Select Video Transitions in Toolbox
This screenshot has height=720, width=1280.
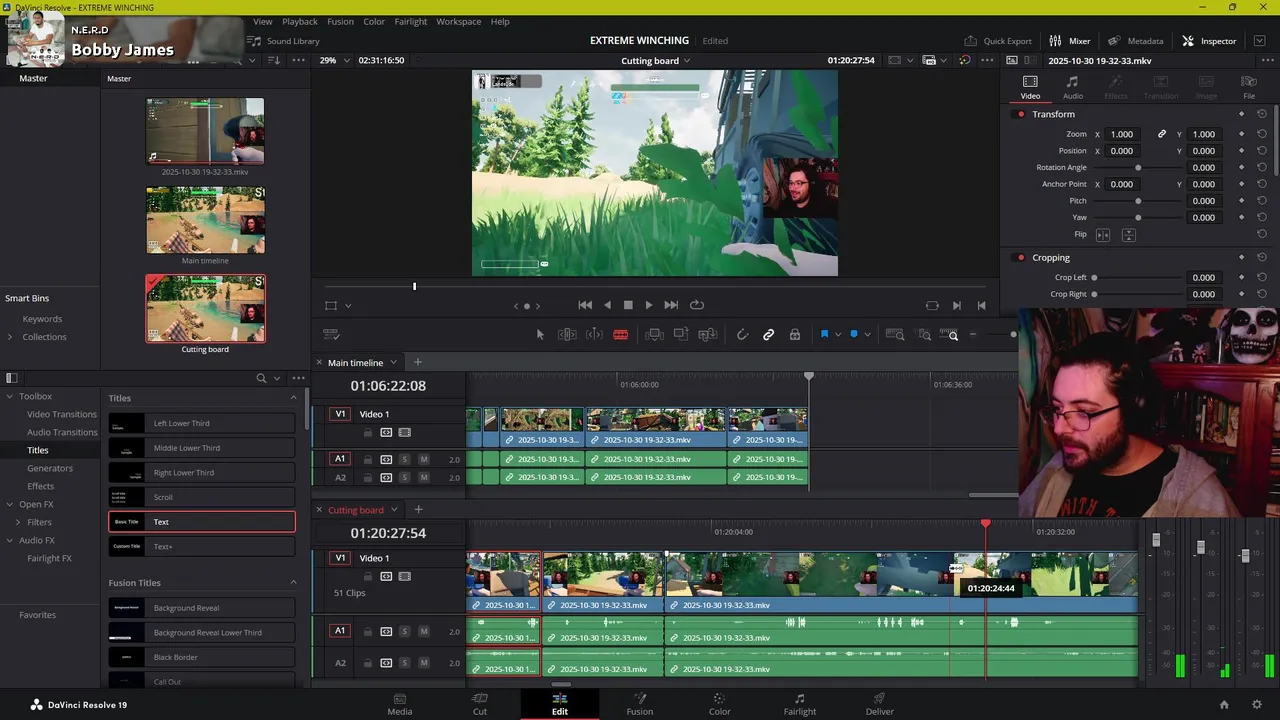click(x=62, y=414)
